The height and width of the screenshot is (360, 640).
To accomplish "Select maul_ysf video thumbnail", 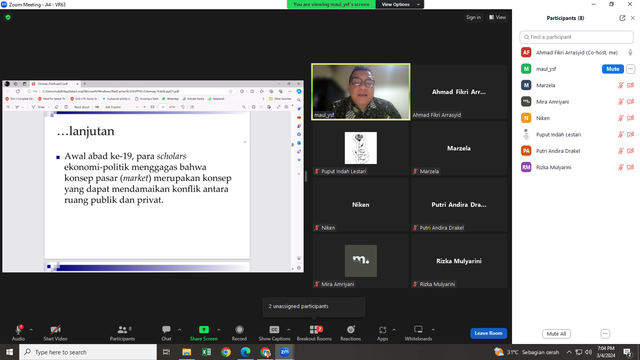I will coord(361,91).
